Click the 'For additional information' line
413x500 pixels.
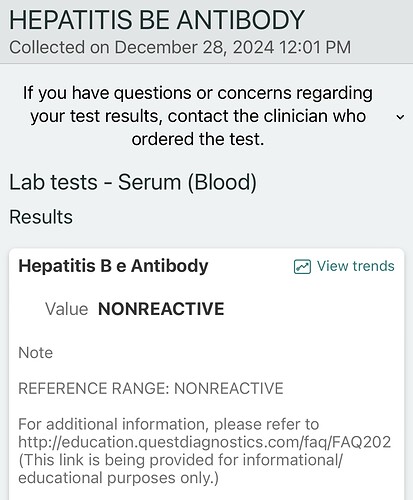[169, 425]
